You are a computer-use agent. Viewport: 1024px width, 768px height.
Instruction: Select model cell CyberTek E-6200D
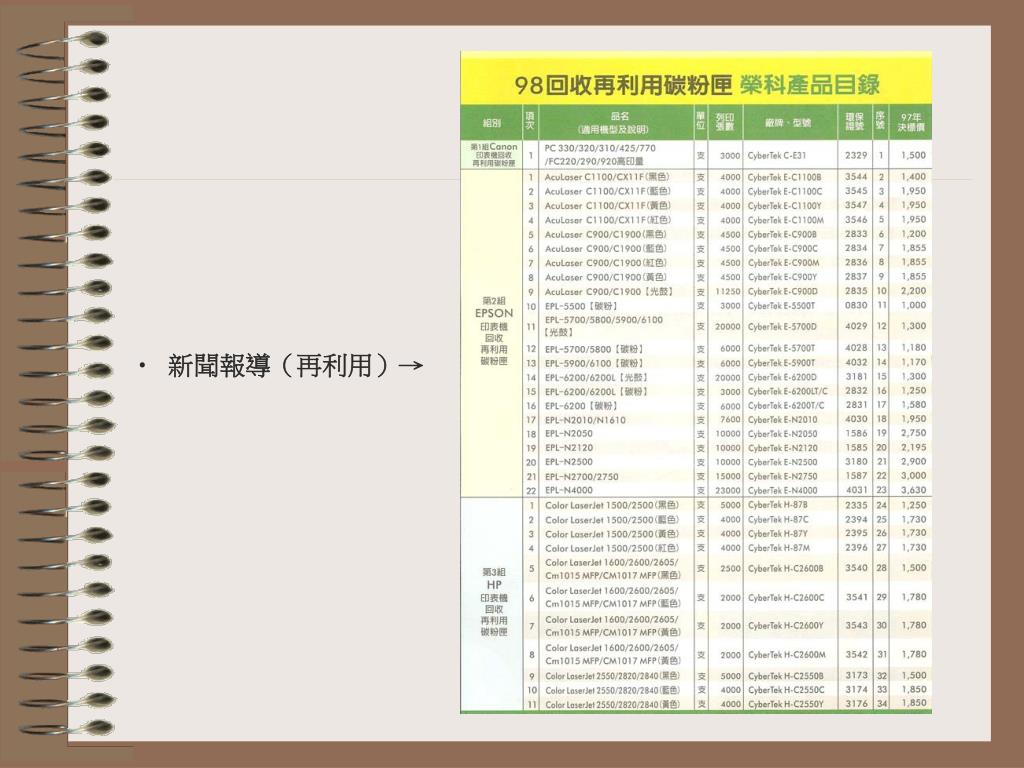(x=782, y=377)
